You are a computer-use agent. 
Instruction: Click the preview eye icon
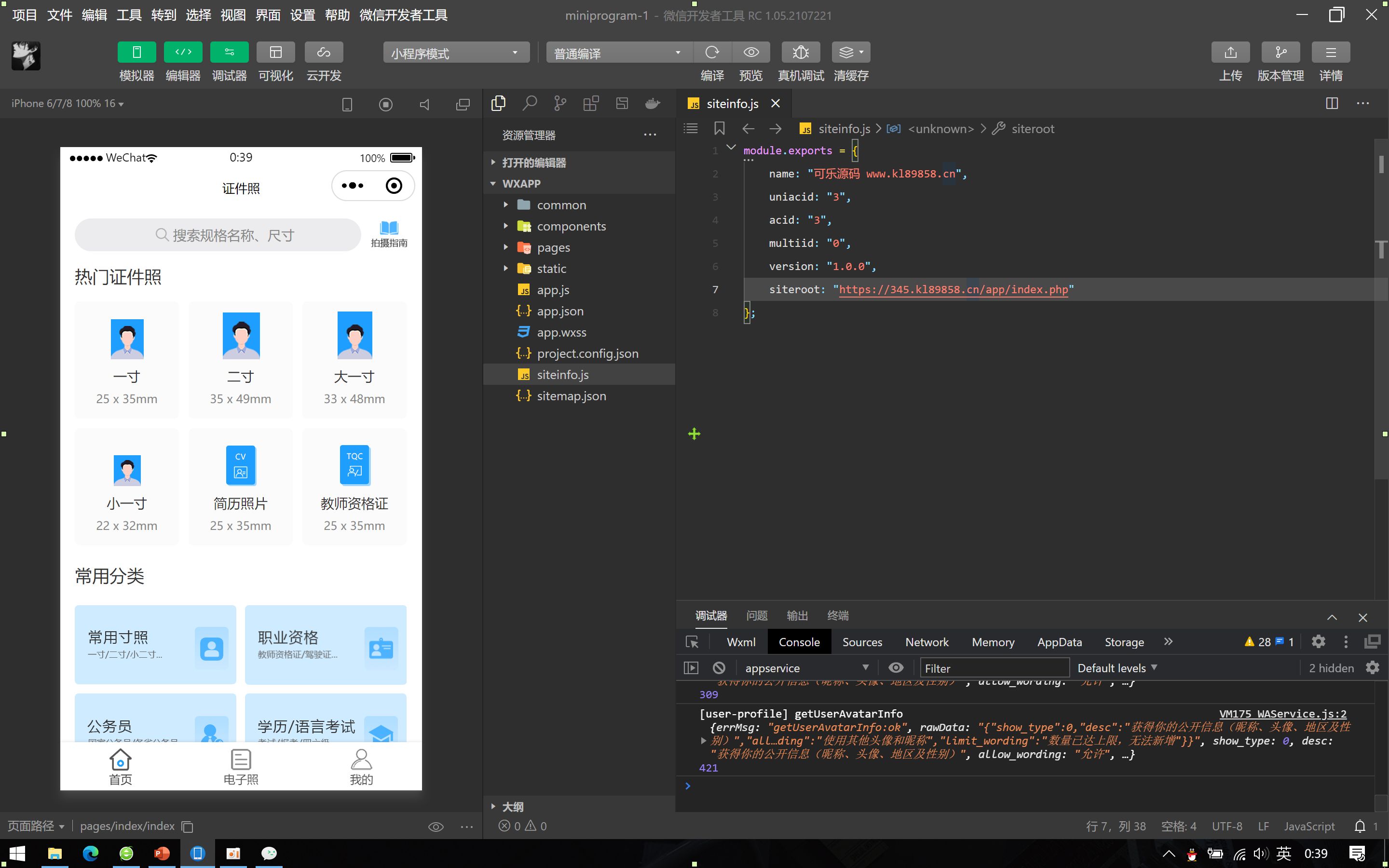750,52
